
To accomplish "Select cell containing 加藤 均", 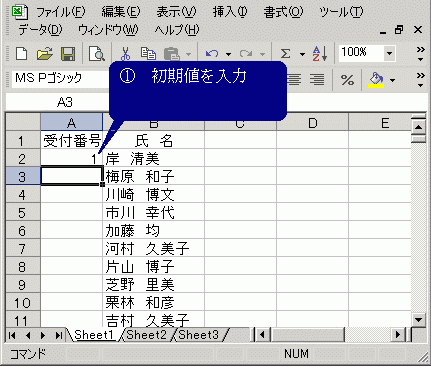I will 153,230.
